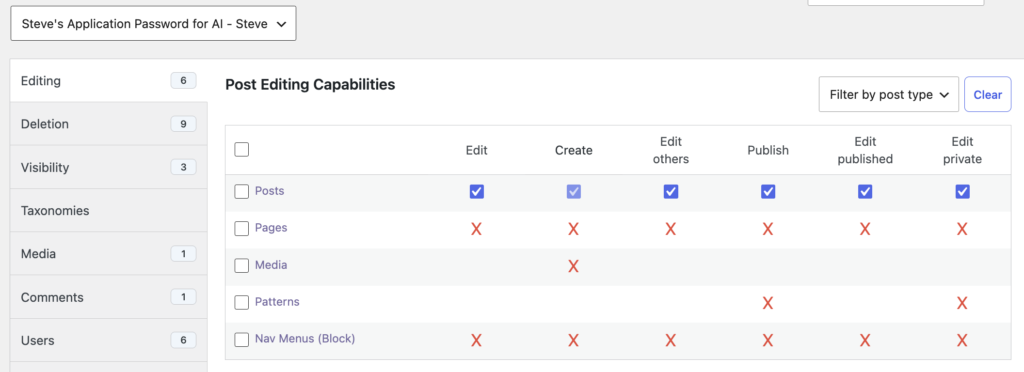The width and height of the screenshot is (1024, 372).
Task: Click the red X for Nav Menus Edit
Action: click(477, 340)
